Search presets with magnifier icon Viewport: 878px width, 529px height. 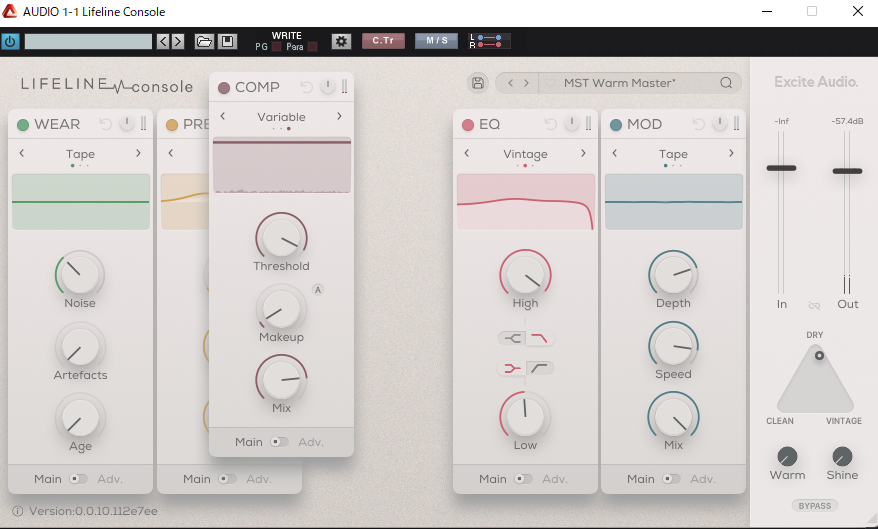click(x=726, y=83)
